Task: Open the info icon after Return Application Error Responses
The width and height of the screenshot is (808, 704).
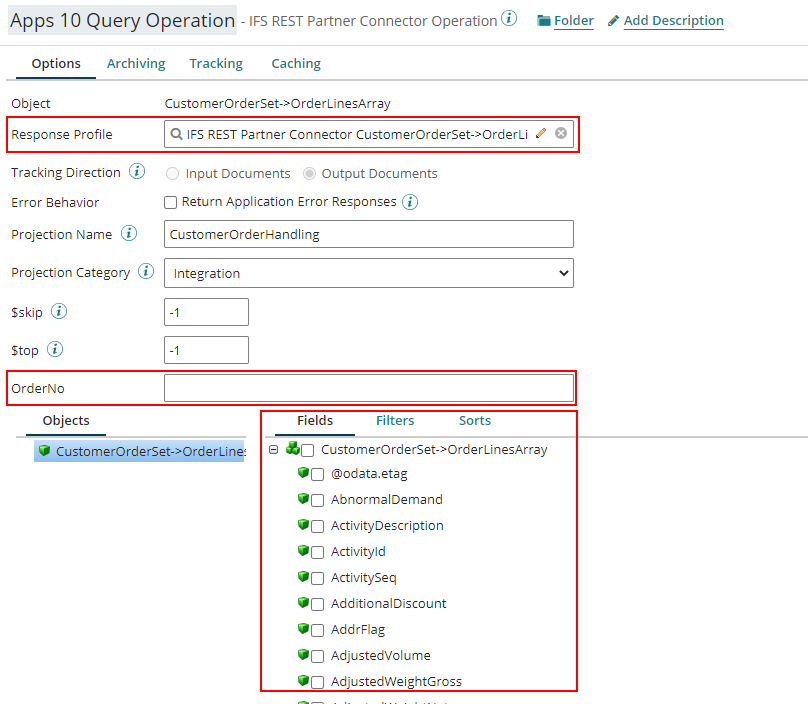Action: [x=409, y=203]
